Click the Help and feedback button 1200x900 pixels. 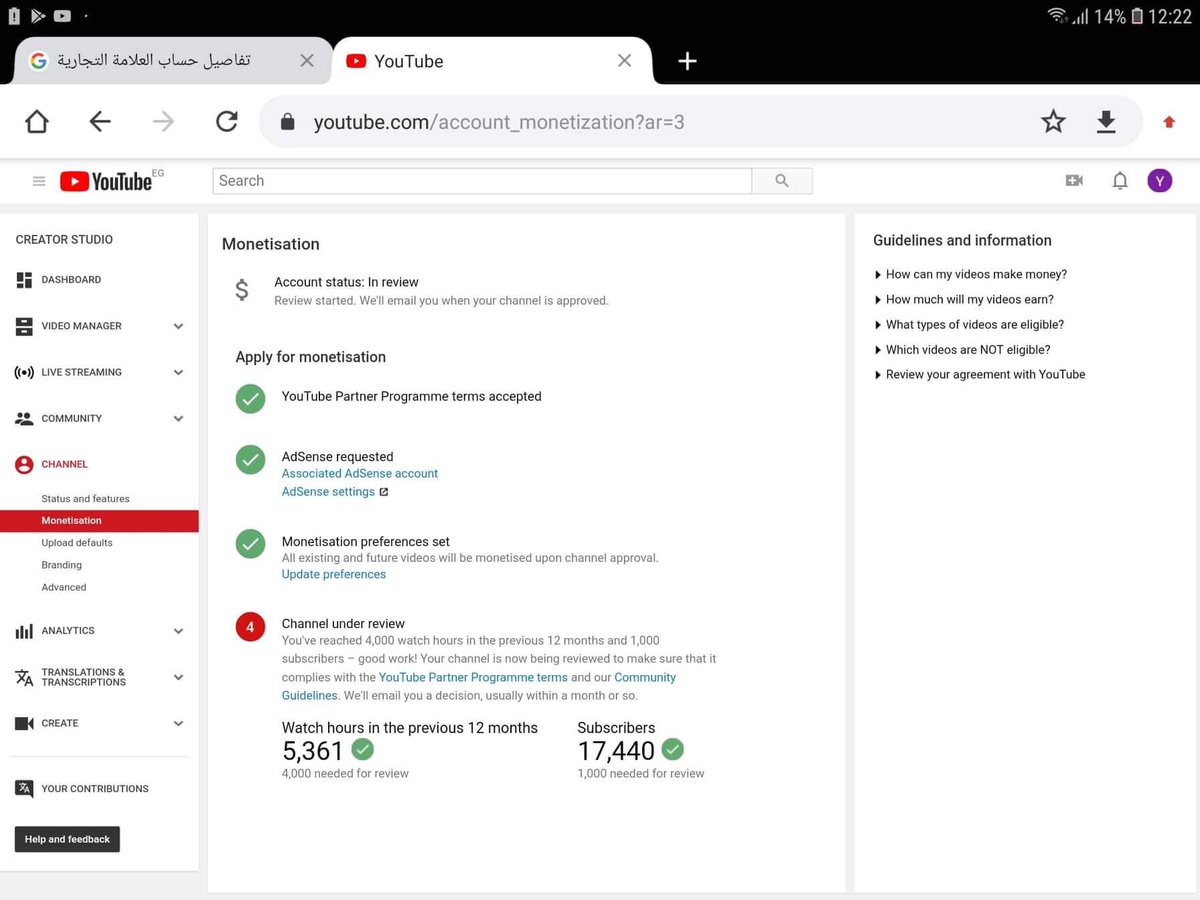67,839
